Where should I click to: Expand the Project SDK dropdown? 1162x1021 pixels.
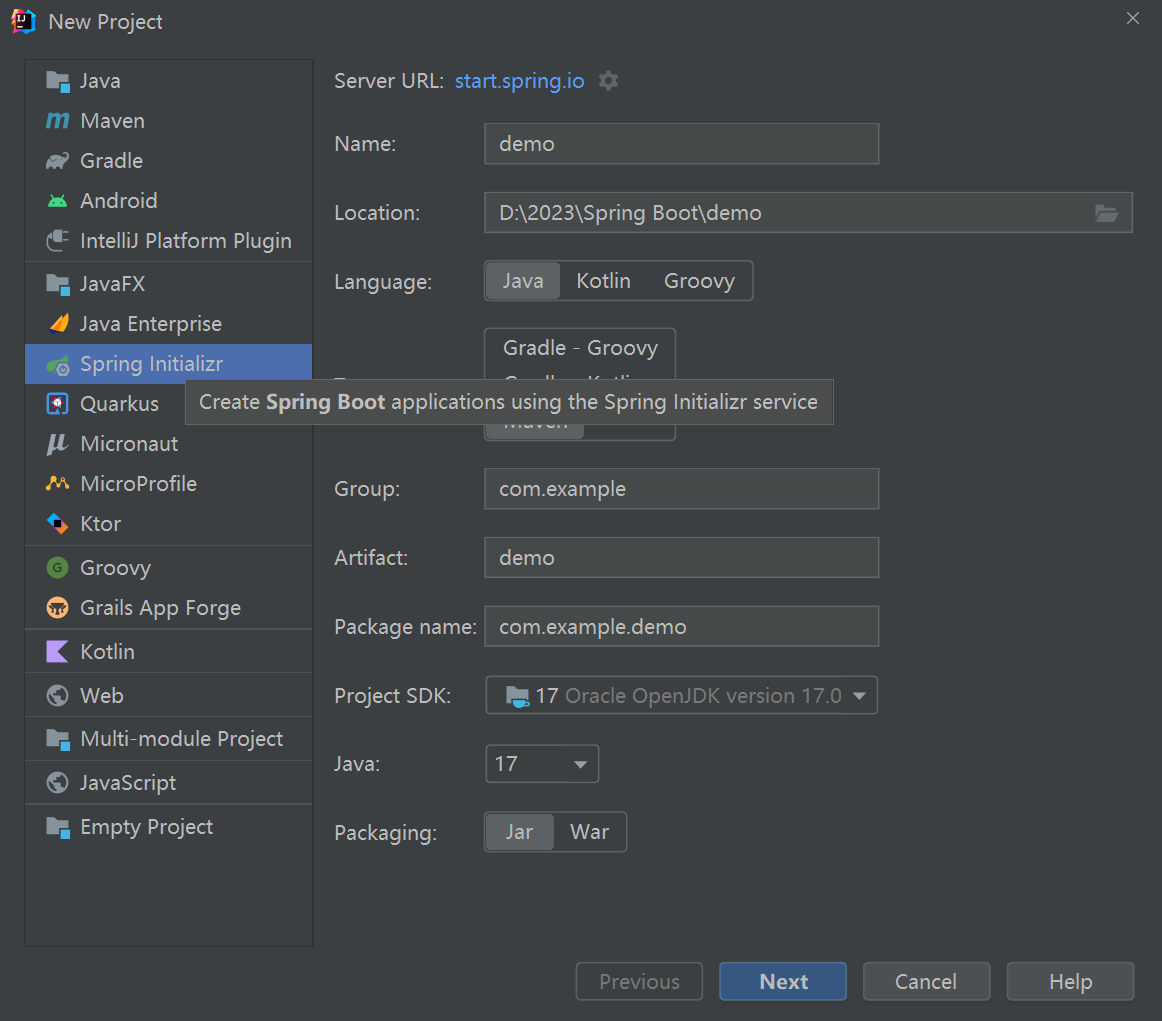pos(858,696)
